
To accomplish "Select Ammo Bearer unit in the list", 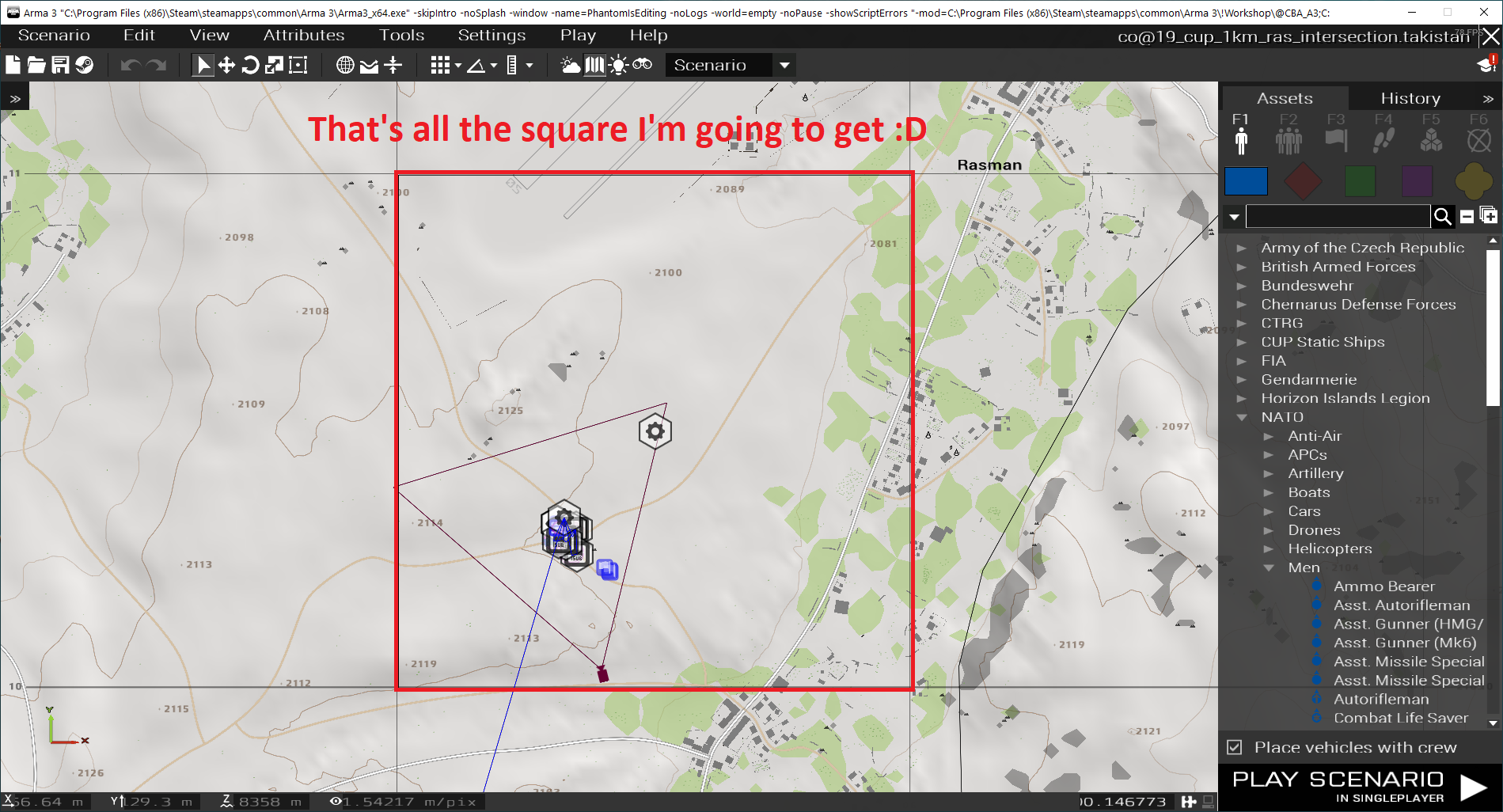I will pos(1384,586).
